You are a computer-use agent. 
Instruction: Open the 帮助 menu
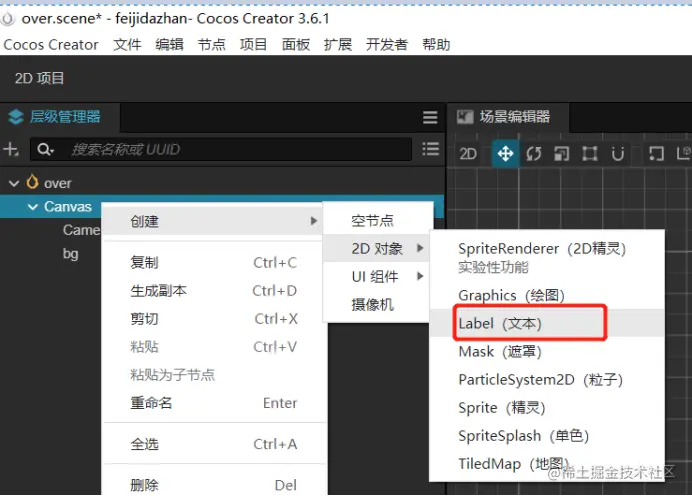pos(436,45)
